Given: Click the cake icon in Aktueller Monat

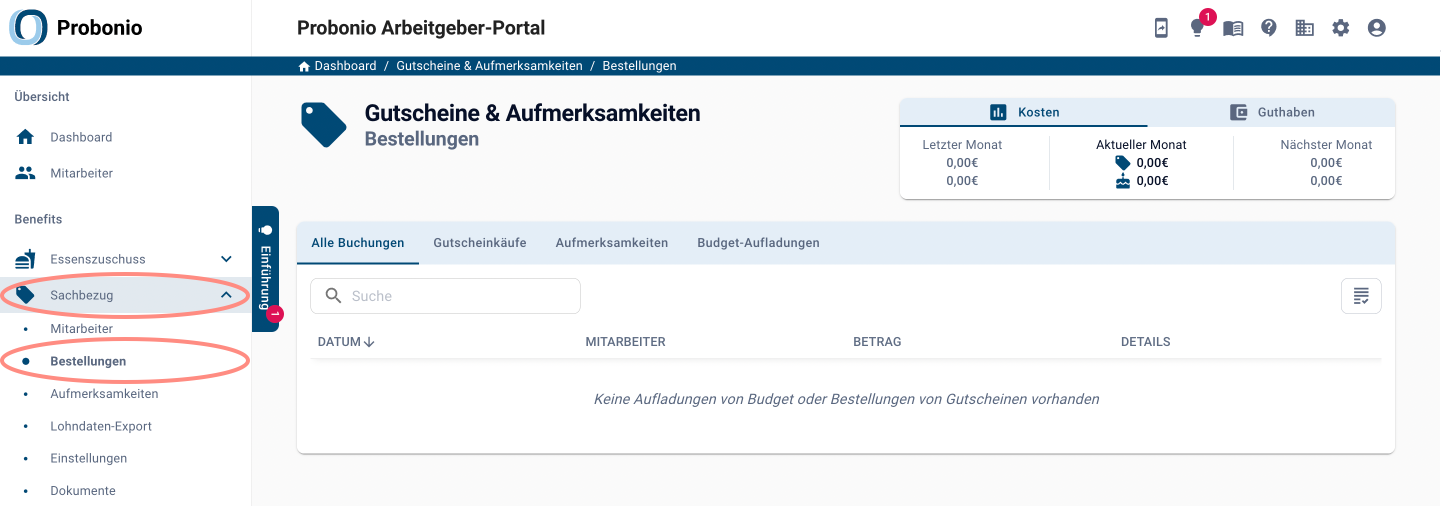Looking at the screenshot, I should tap(1123, 181).
